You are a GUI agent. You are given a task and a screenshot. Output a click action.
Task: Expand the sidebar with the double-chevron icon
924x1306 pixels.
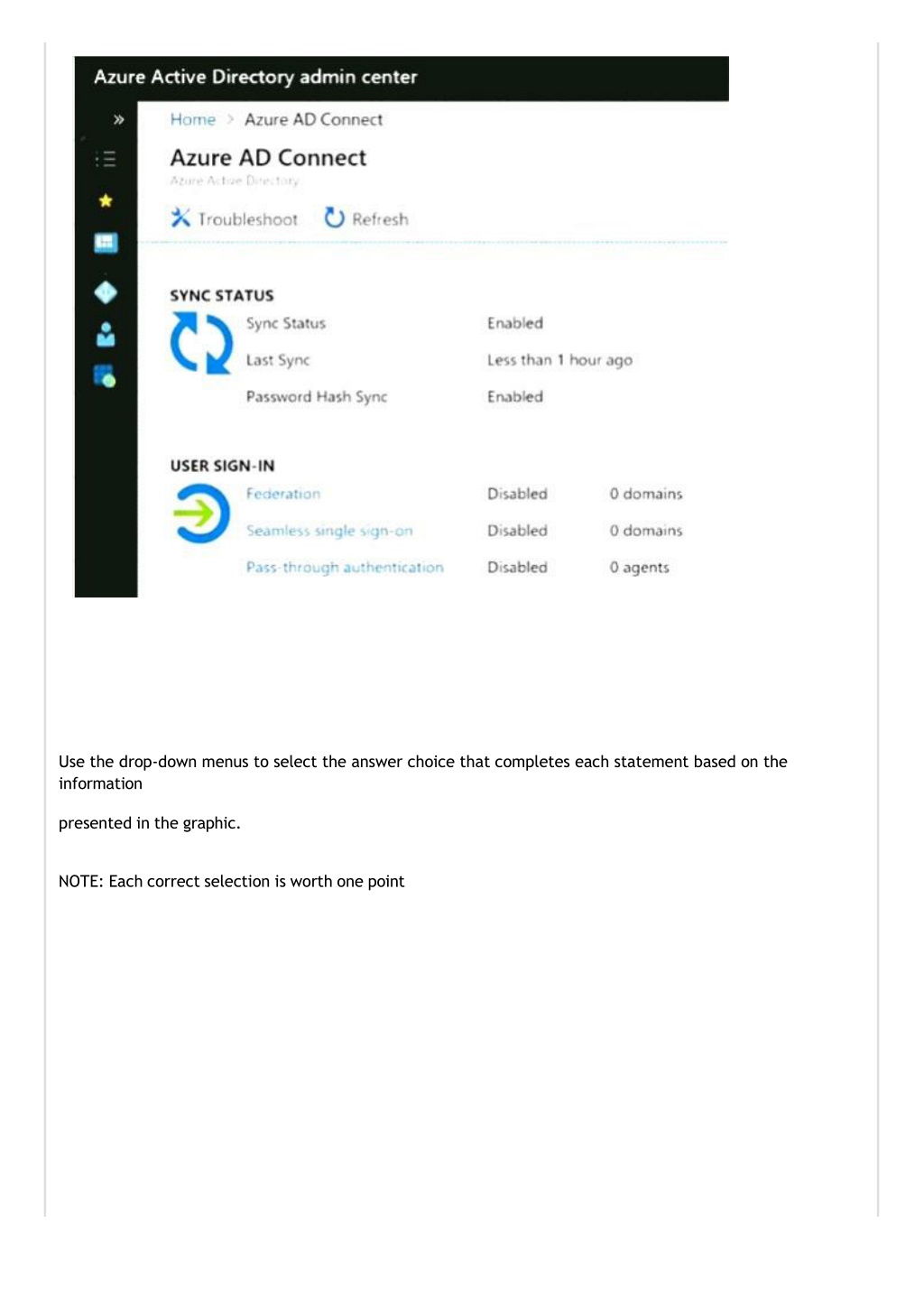(x=118, y=119)
